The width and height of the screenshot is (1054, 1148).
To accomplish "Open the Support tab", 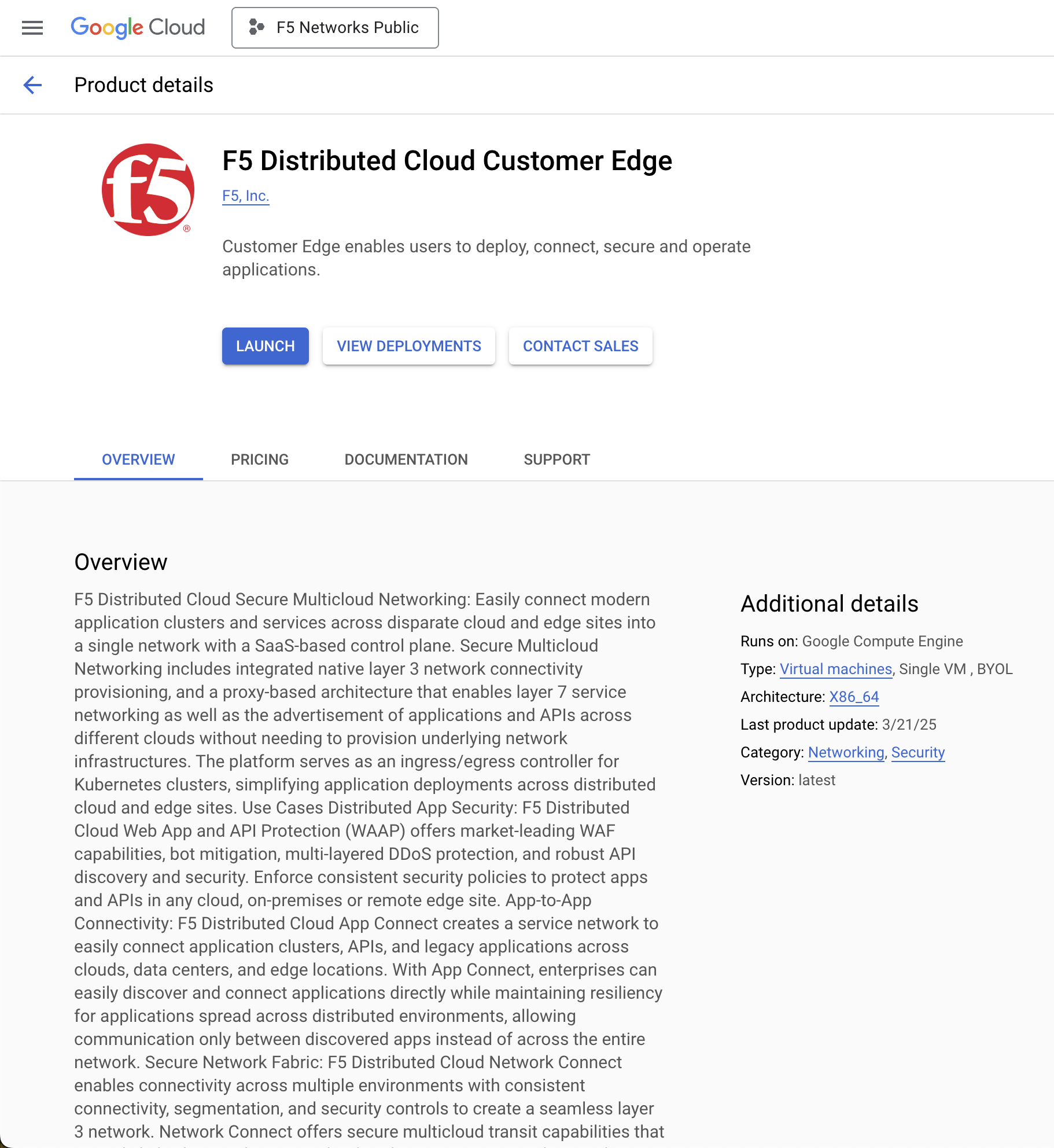I will [557, 459].
